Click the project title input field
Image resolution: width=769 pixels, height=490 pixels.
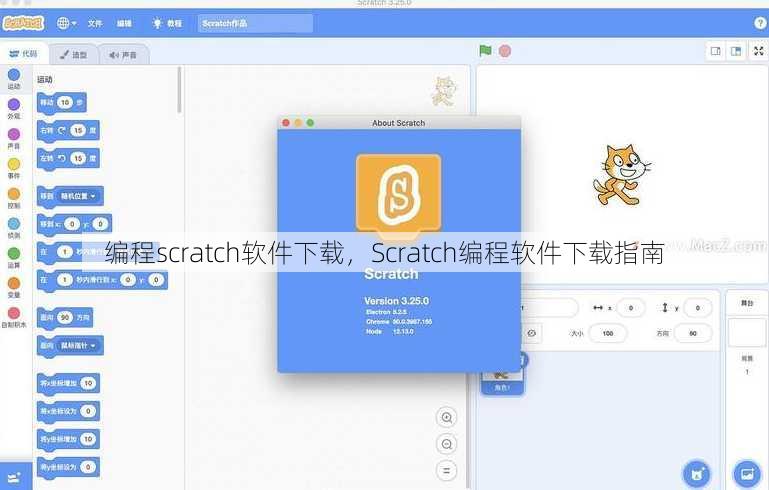coord(255,23)
